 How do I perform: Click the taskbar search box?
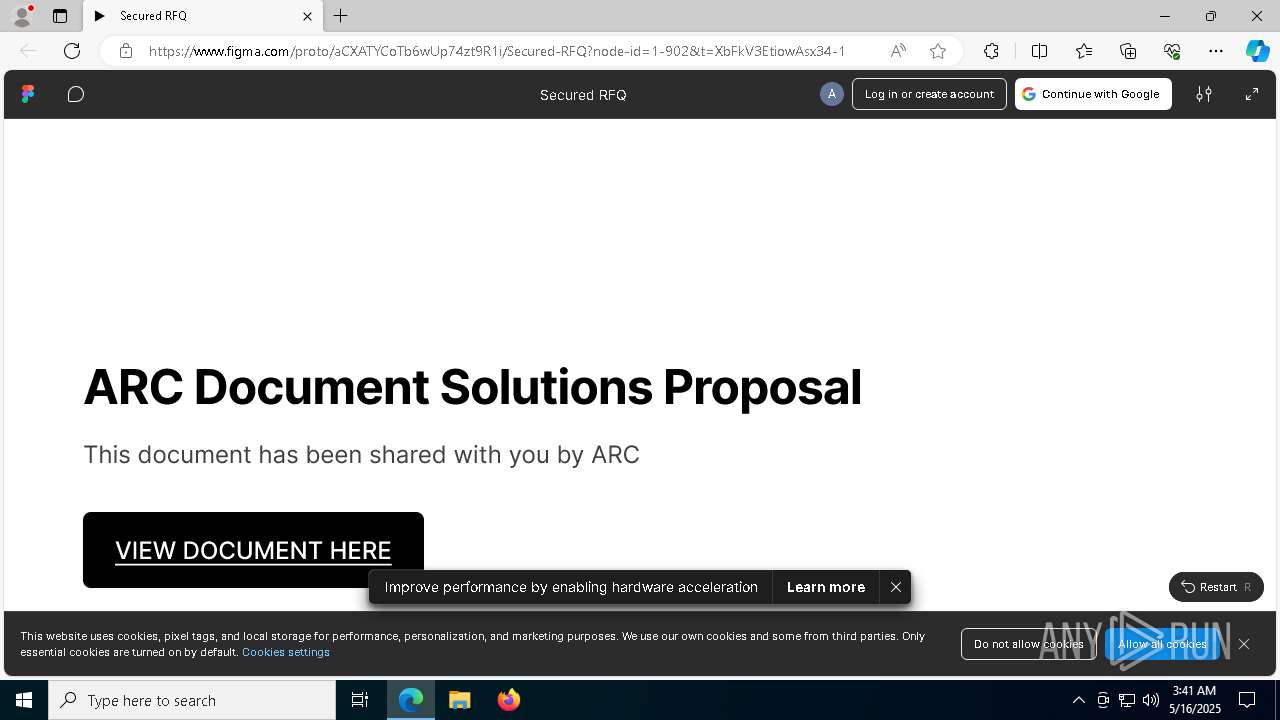coord(192,700)
